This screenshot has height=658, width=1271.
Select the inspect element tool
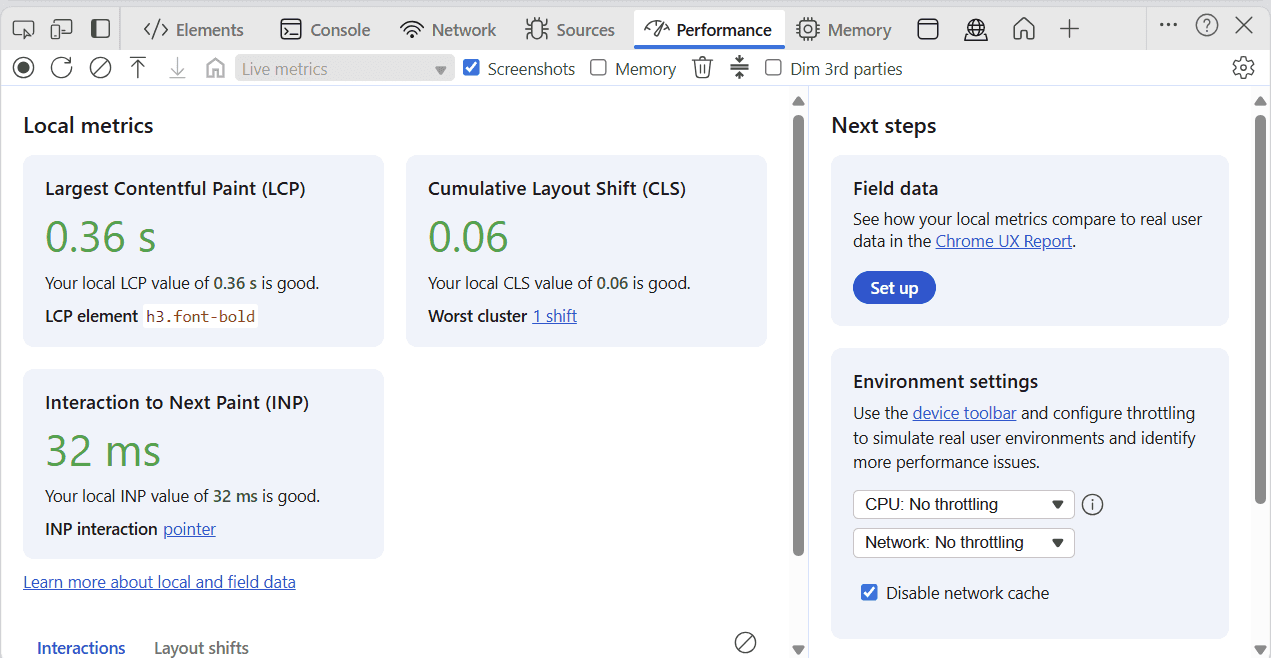click(23, 29)
